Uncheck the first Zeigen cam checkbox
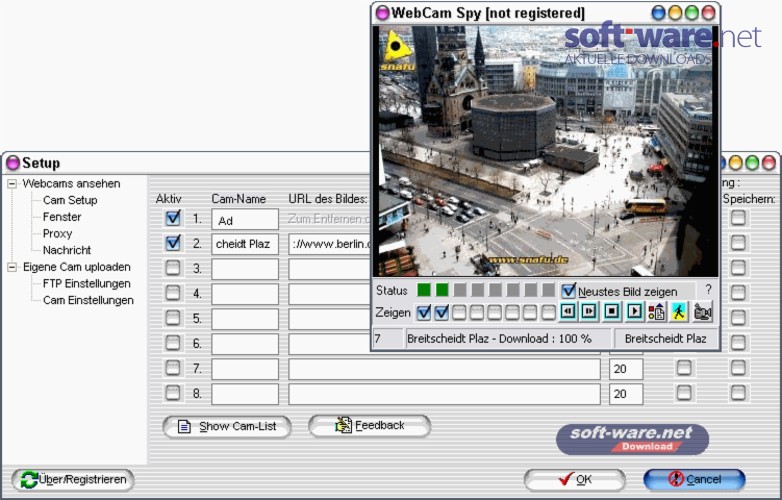Viewport: 782px width, 500px height. coord(423,313)
